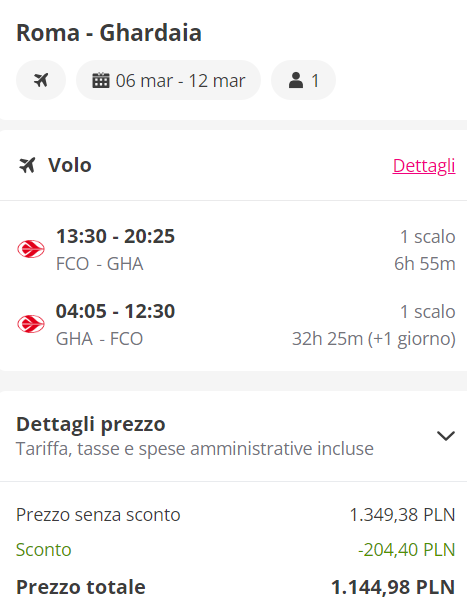Screen dimensions: 467x606
Task: Click the Dettagli prezzo heading
Action: click(91, 424)
